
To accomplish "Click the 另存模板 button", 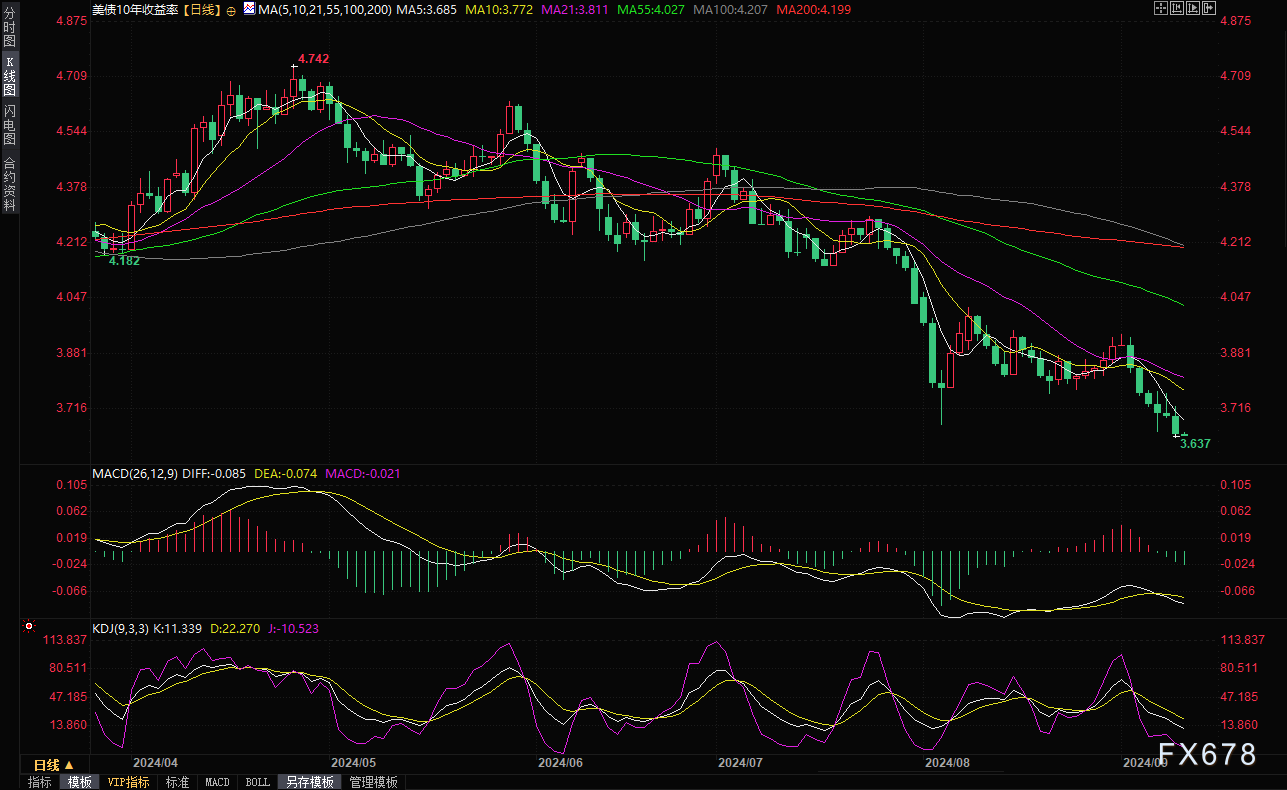I will [309, 782].
